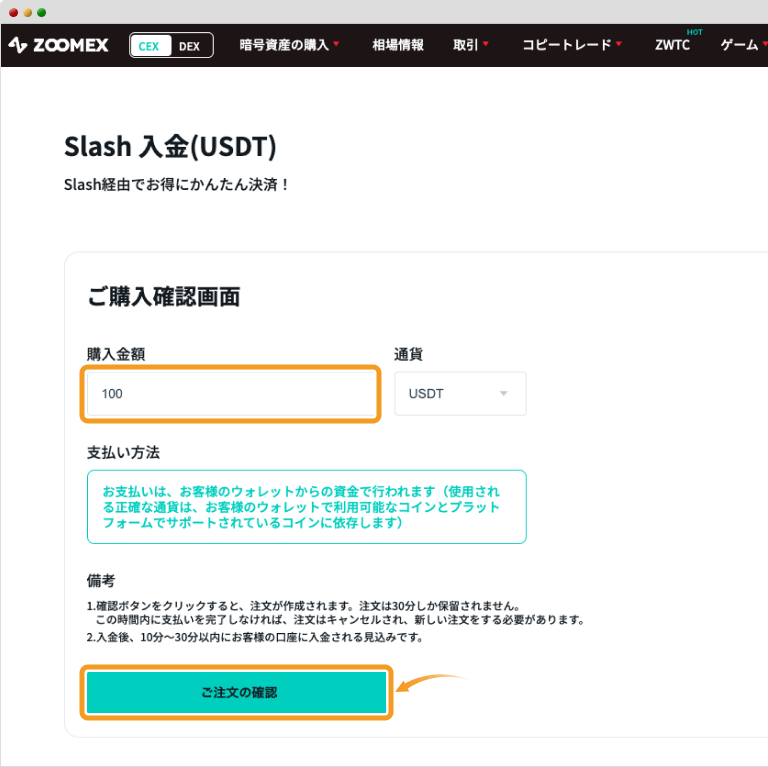Click the Slash 入金(USDT) page heading
This screenshot has width=768, height=767.
(170, 147)
